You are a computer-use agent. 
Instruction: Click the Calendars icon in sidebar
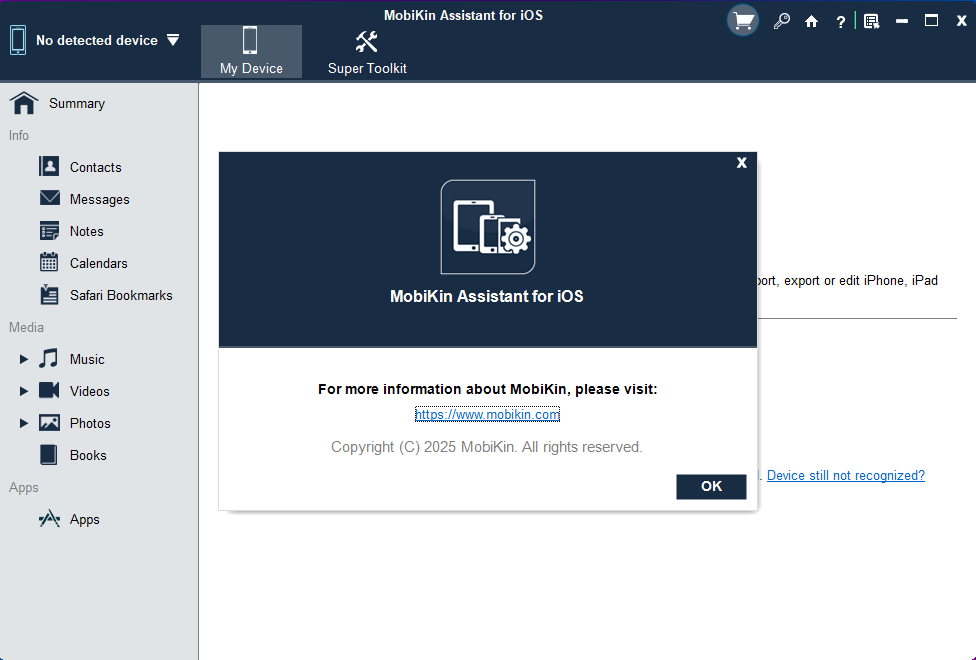coord(49,262)
